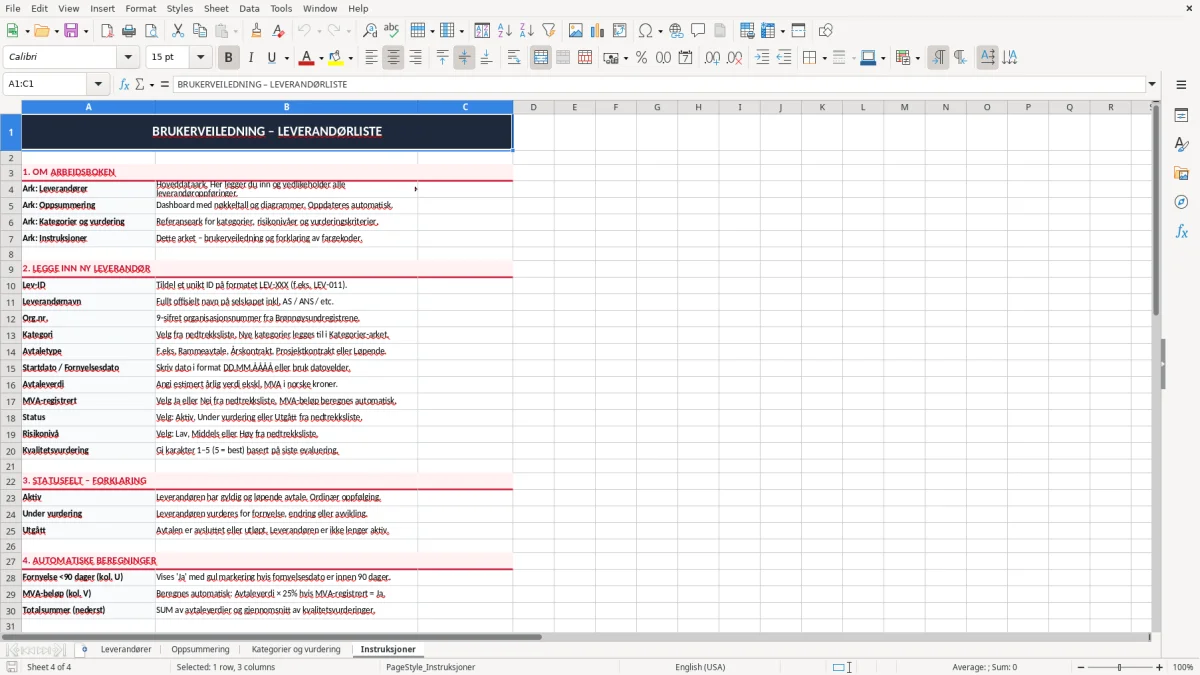
Task: Click the background color swatch
Action: click(x=336, y=58)
